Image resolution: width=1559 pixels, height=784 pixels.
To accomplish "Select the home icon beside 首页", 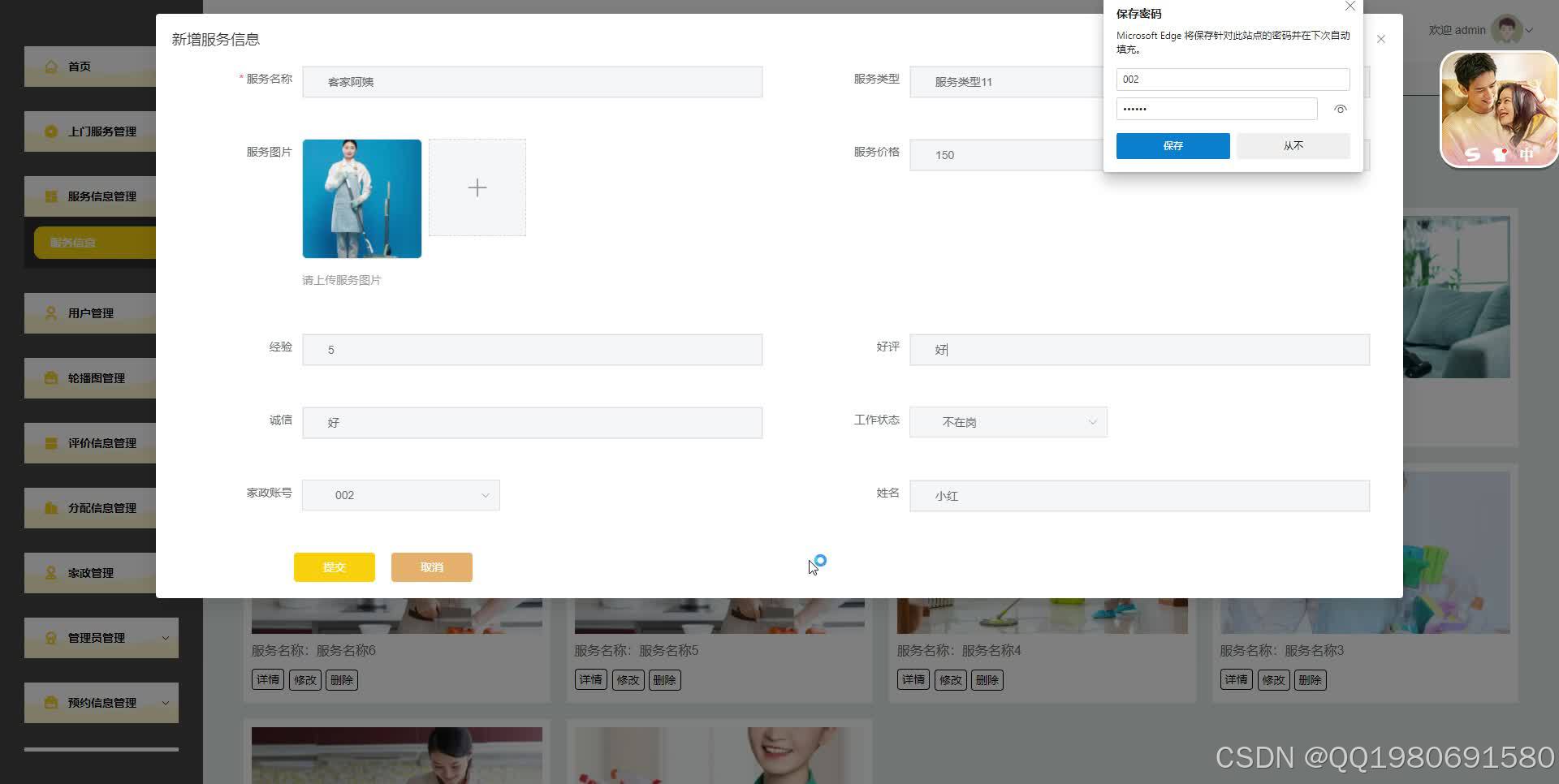I will pos(50,66).
